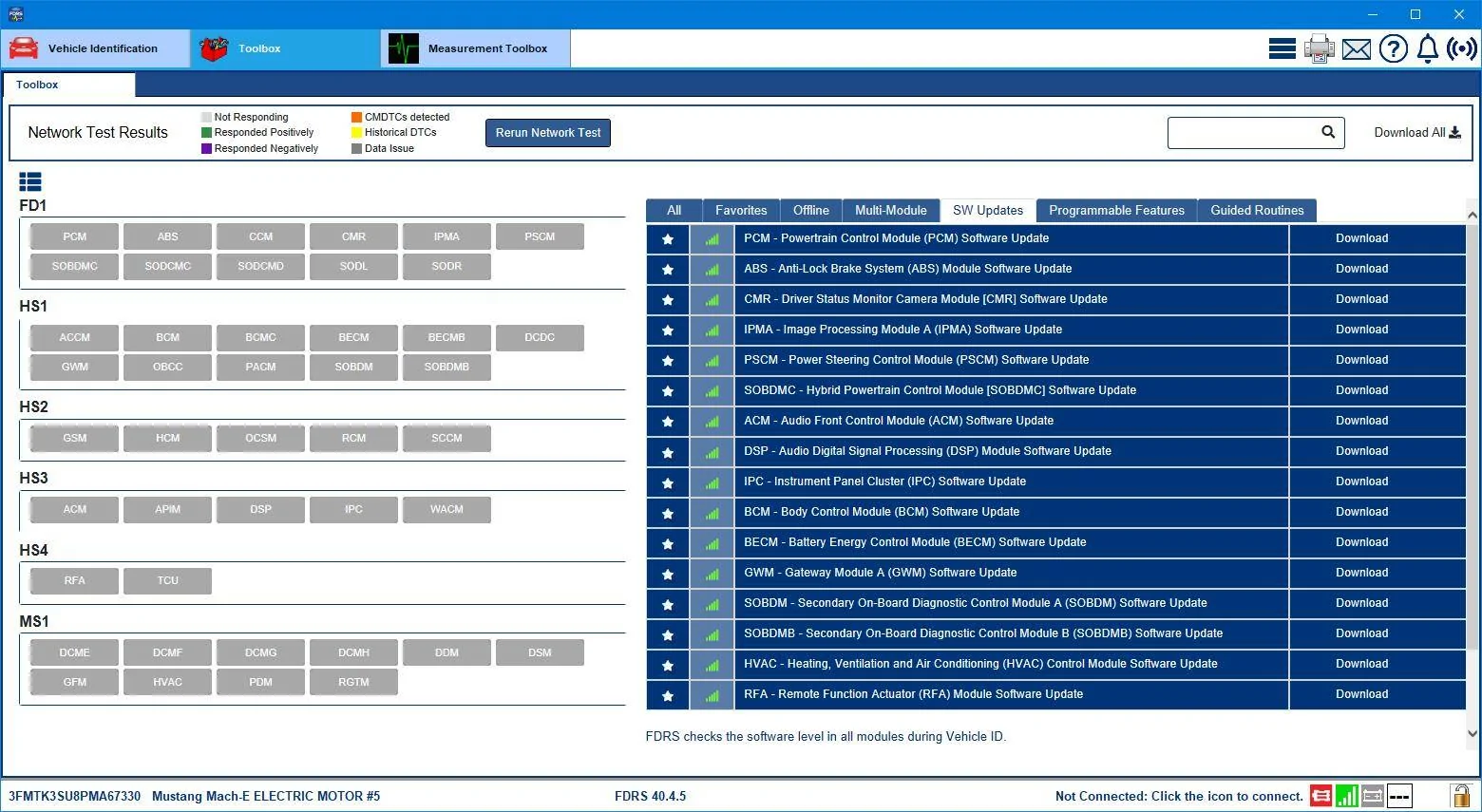Select the SODR module button

coord(446,266)
